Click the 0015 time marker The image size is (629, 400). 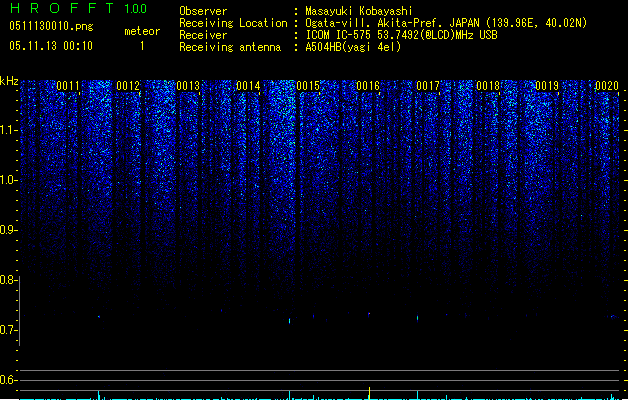308,86
